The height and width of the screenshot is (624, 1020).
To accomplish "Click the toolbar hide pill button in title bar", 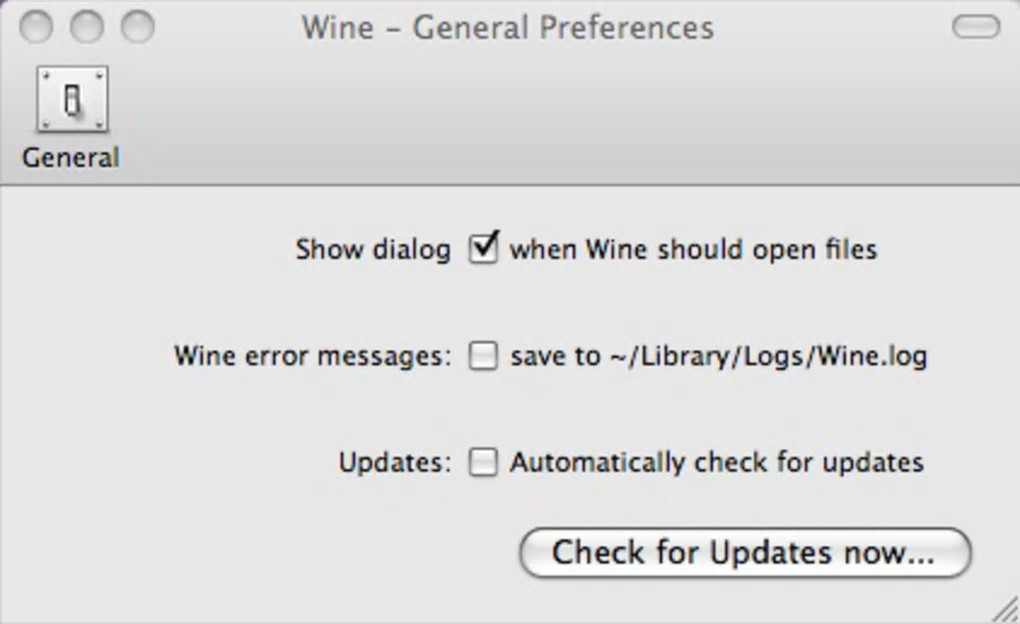I will tap(975, 27).
